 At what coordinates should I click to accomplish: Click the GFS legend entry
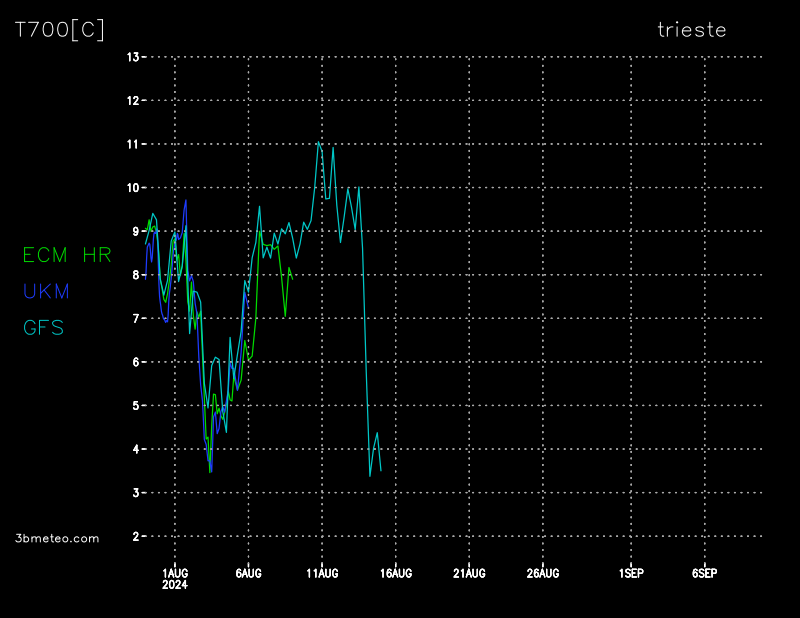pyautogui.click(x=43, y=327)
